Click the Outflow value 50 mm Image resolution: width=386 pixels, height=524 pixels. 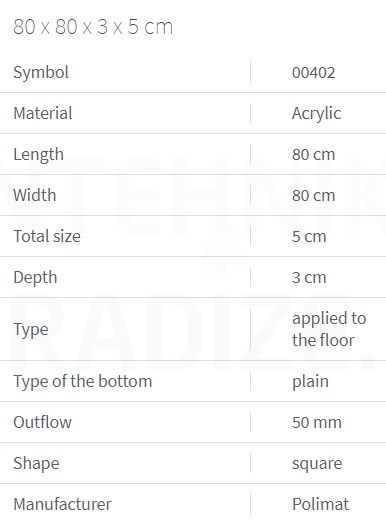(x=317, y=422)
